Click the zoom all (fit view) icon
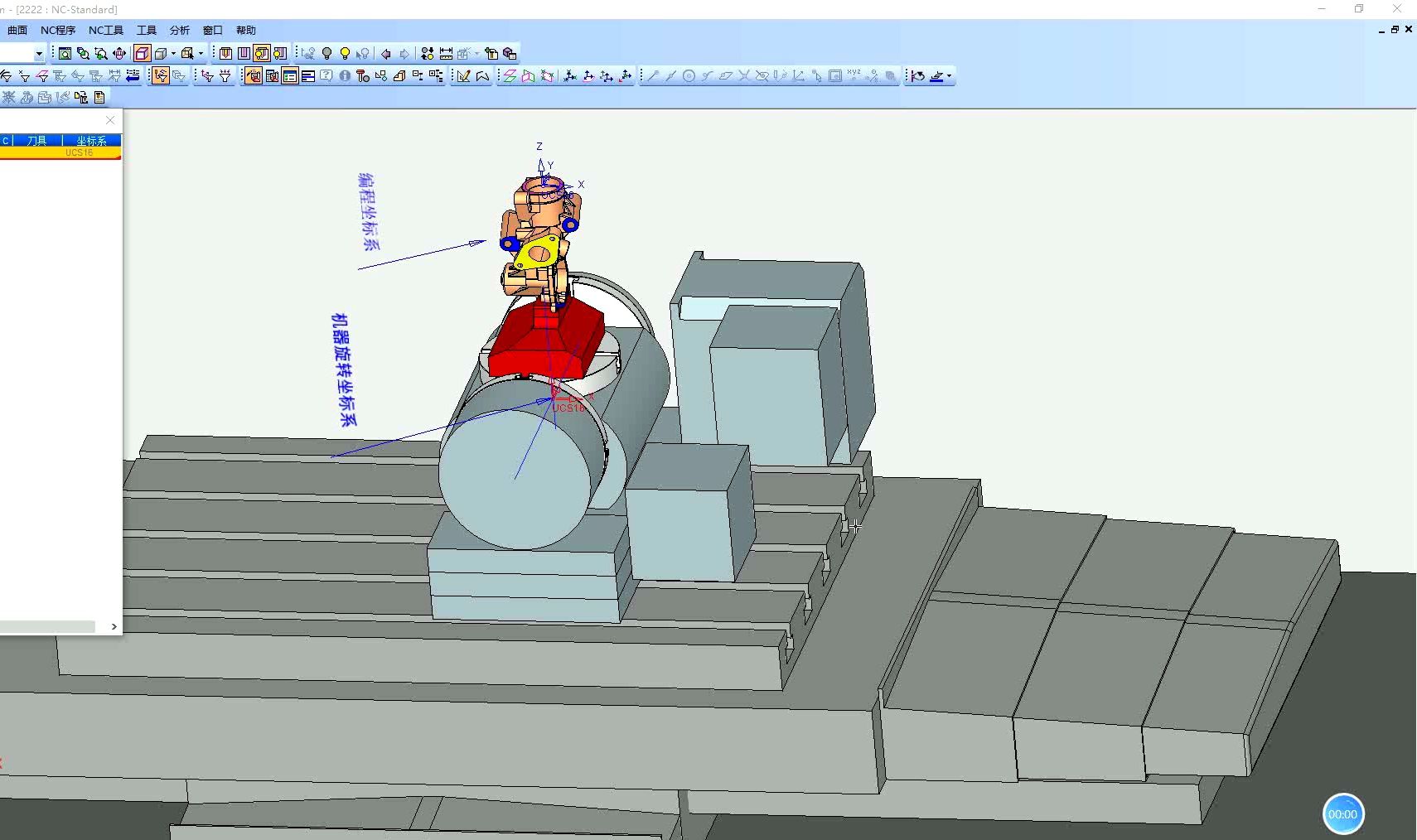The width and height of the screenshot is (1417, 840). click(65, 54)
